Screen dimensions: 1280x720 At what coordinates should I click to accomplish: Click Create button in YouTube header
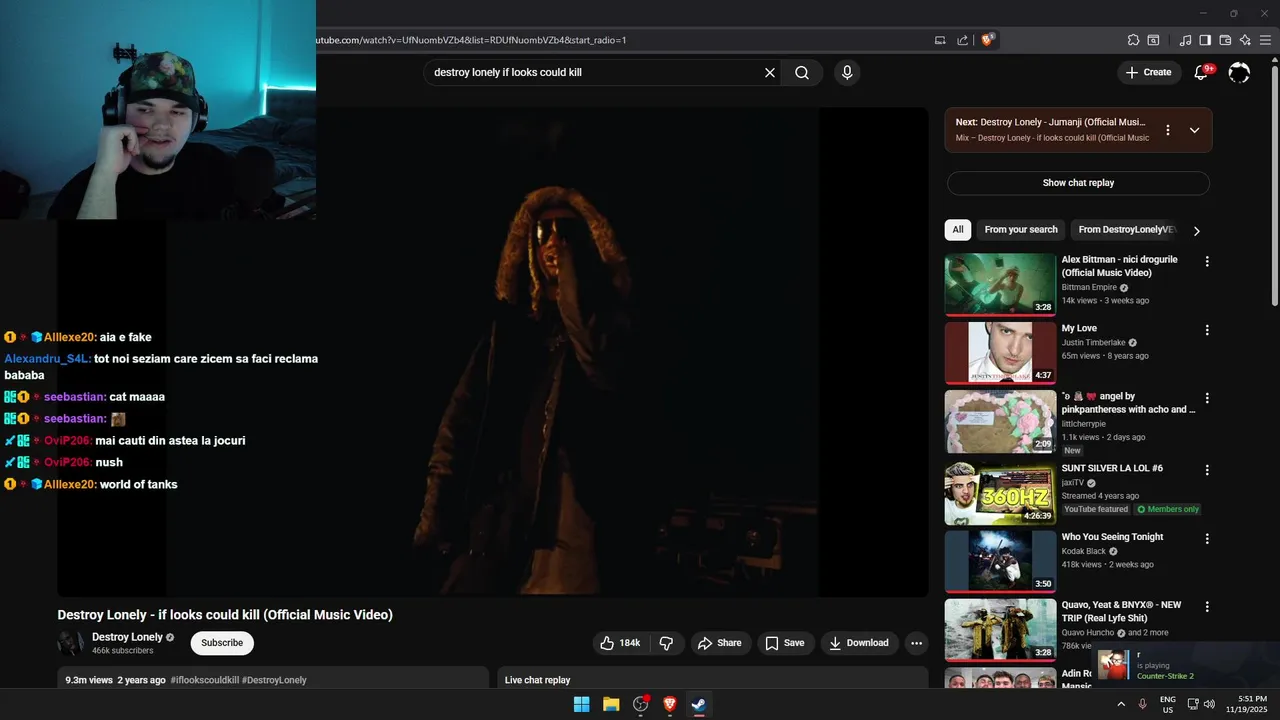click(x=1148, y=72)
